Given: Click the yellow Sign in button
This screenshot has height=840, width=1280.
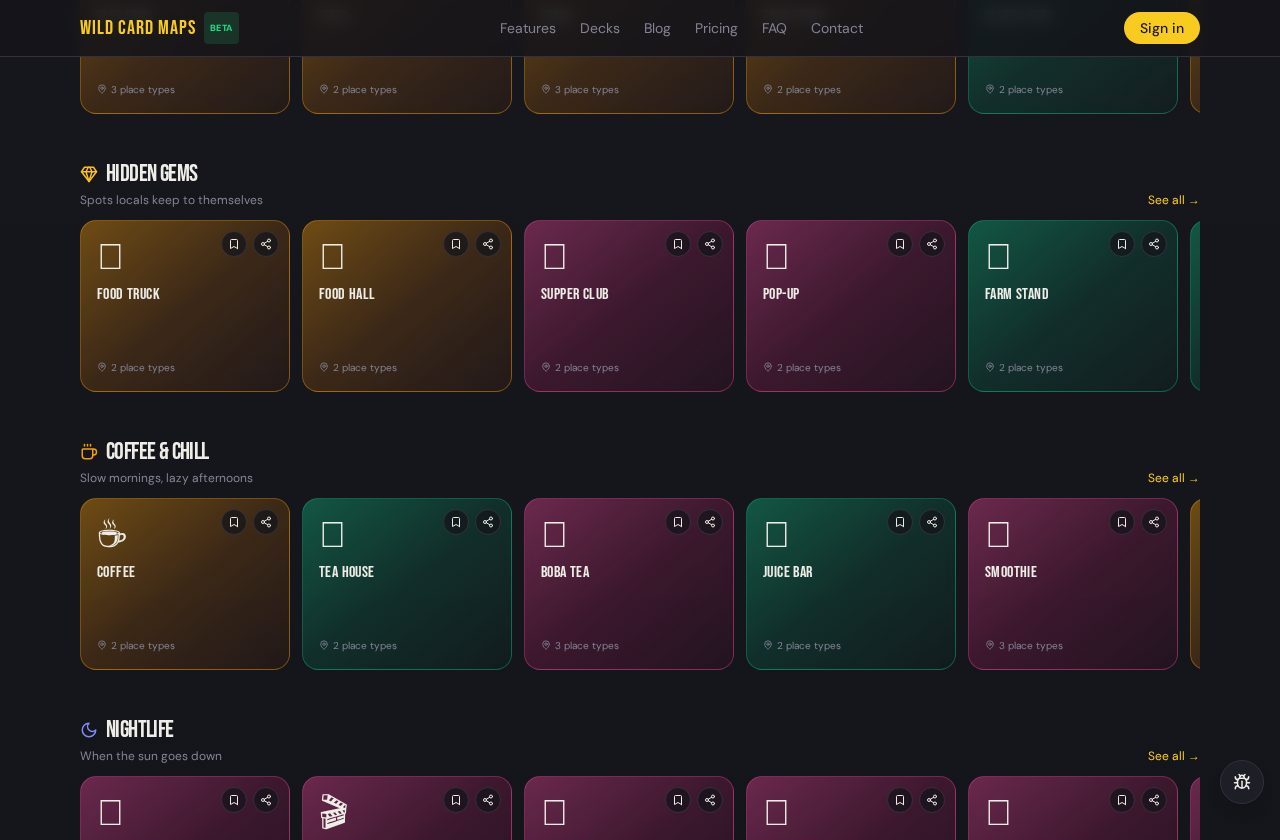Looking at the screenshot, I should click(1162, 28).
